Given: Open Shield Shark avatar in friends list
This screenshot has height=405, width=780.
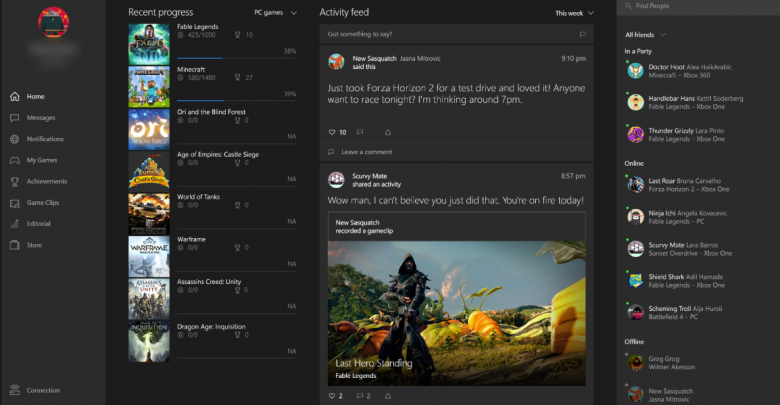Looking at the screenshot, I should [635, 281].
